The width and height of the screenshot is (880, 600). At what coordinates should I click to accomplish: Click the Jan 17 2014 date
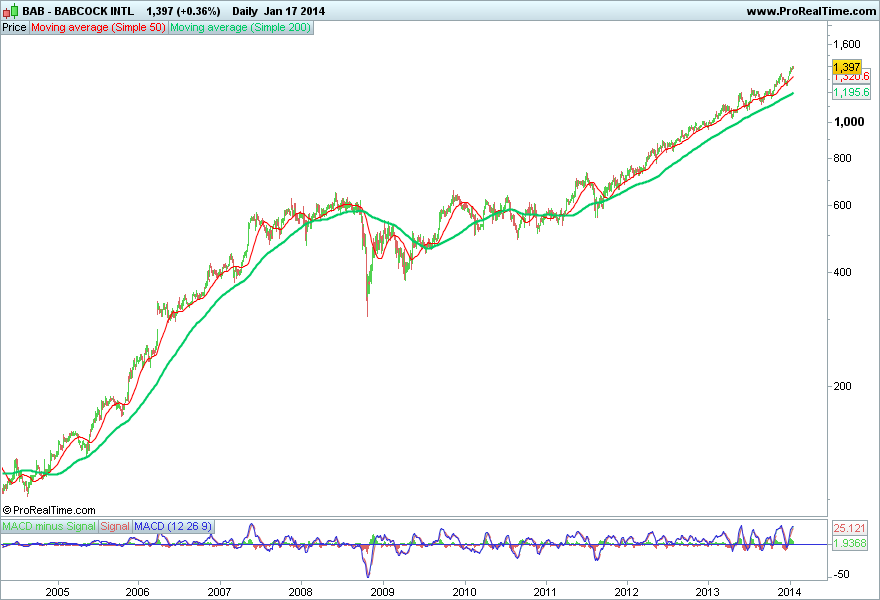pos(294,11)
